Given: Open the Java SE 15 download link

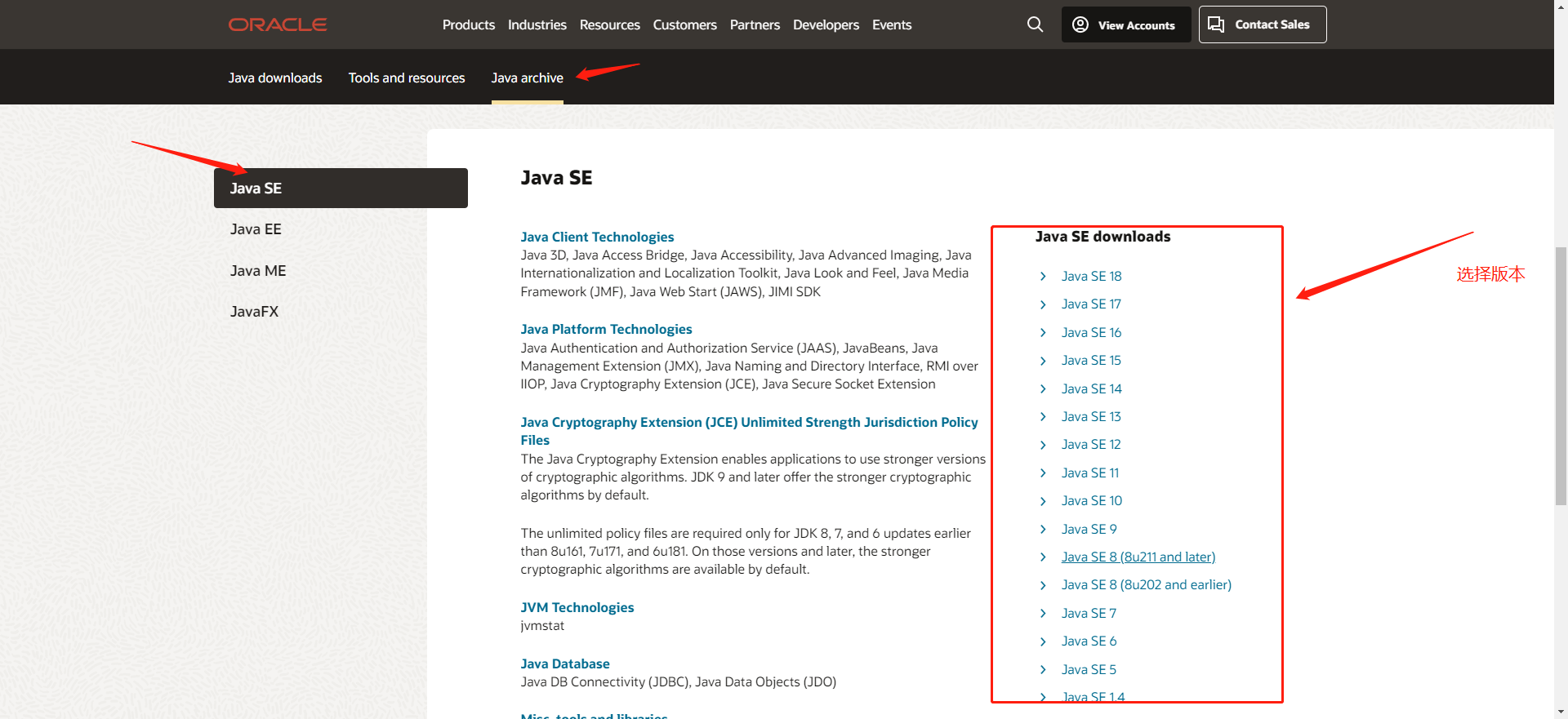Looking at the screenshot, I should (x=1092, y=361).
